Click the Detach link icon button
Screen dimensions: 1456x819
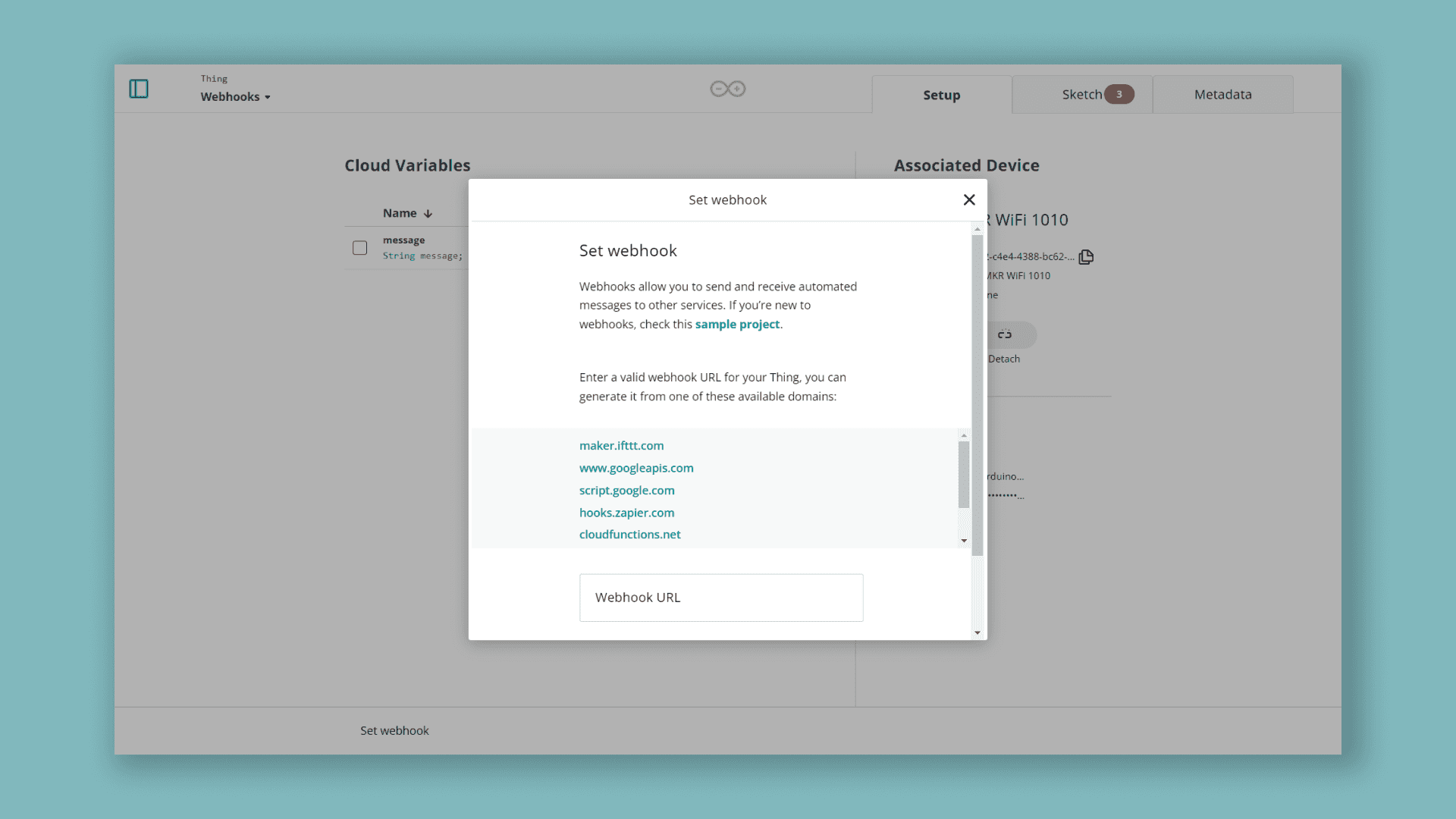point(1006,334)
